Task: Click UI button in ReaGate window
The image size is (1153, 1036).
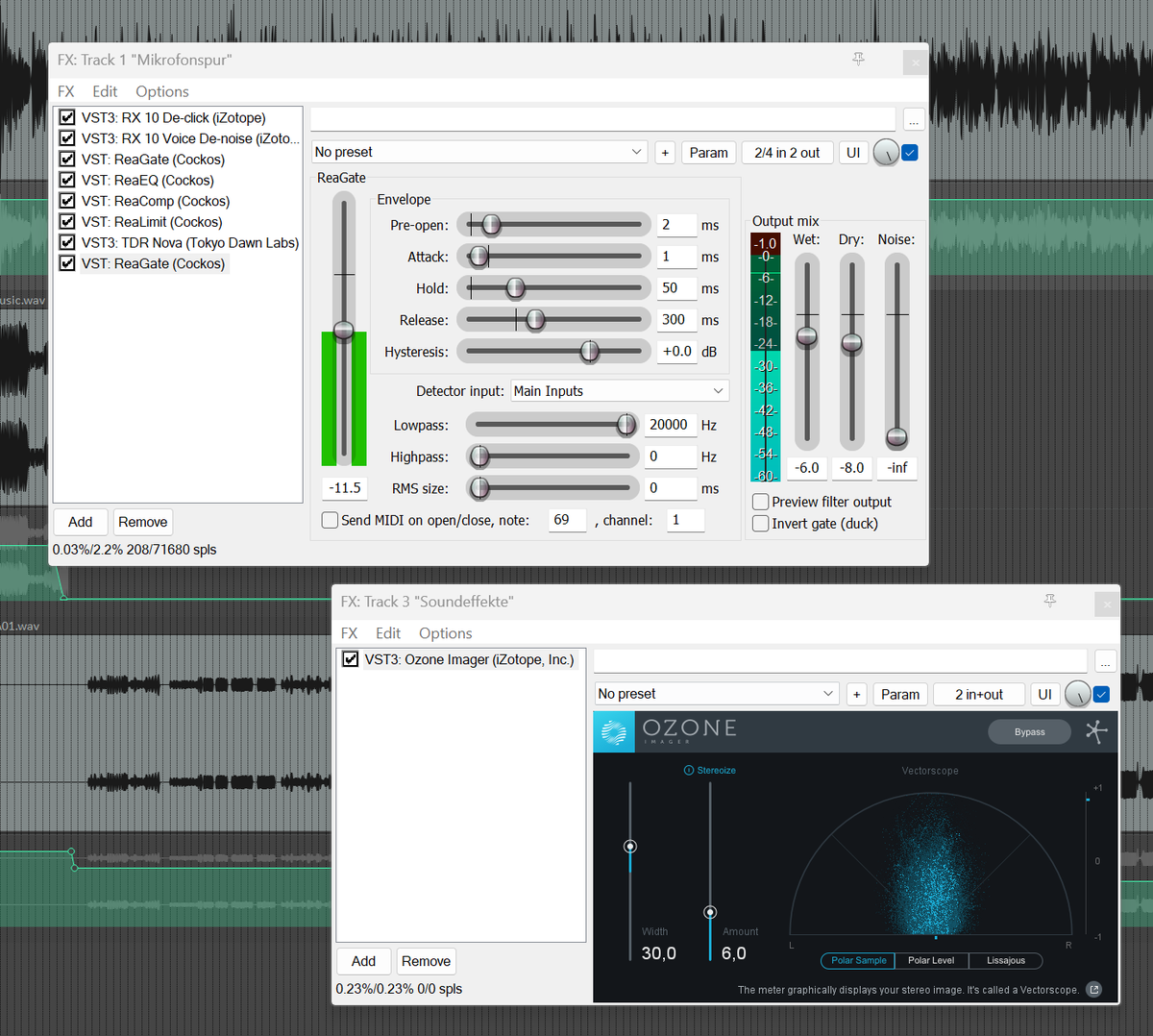Action: click(853, 153)
